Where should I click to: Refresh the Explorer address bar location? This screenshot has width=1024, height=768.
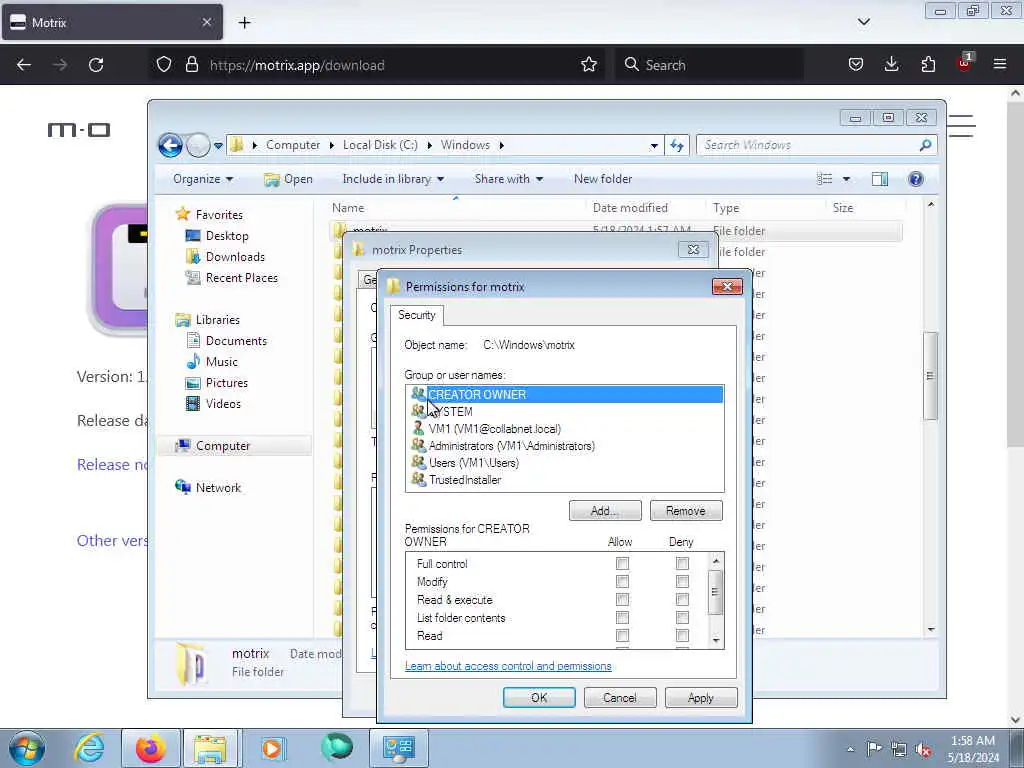(x=677, y=145)
